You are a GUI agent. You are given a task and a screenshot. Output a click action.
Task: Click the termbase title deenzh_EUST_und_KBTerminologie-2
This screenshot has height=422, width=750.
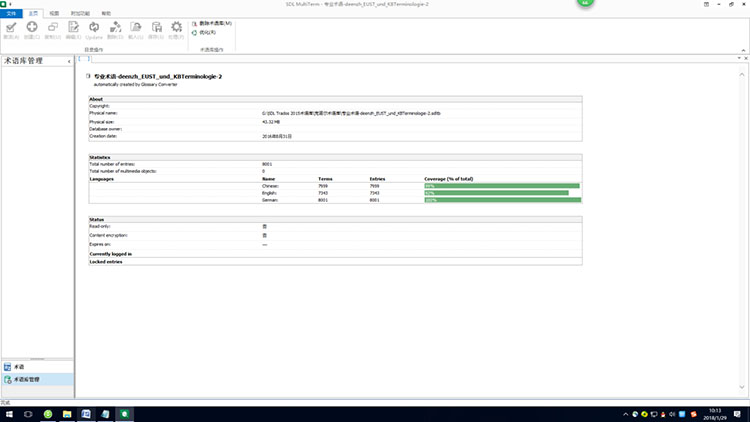(158, 77)
